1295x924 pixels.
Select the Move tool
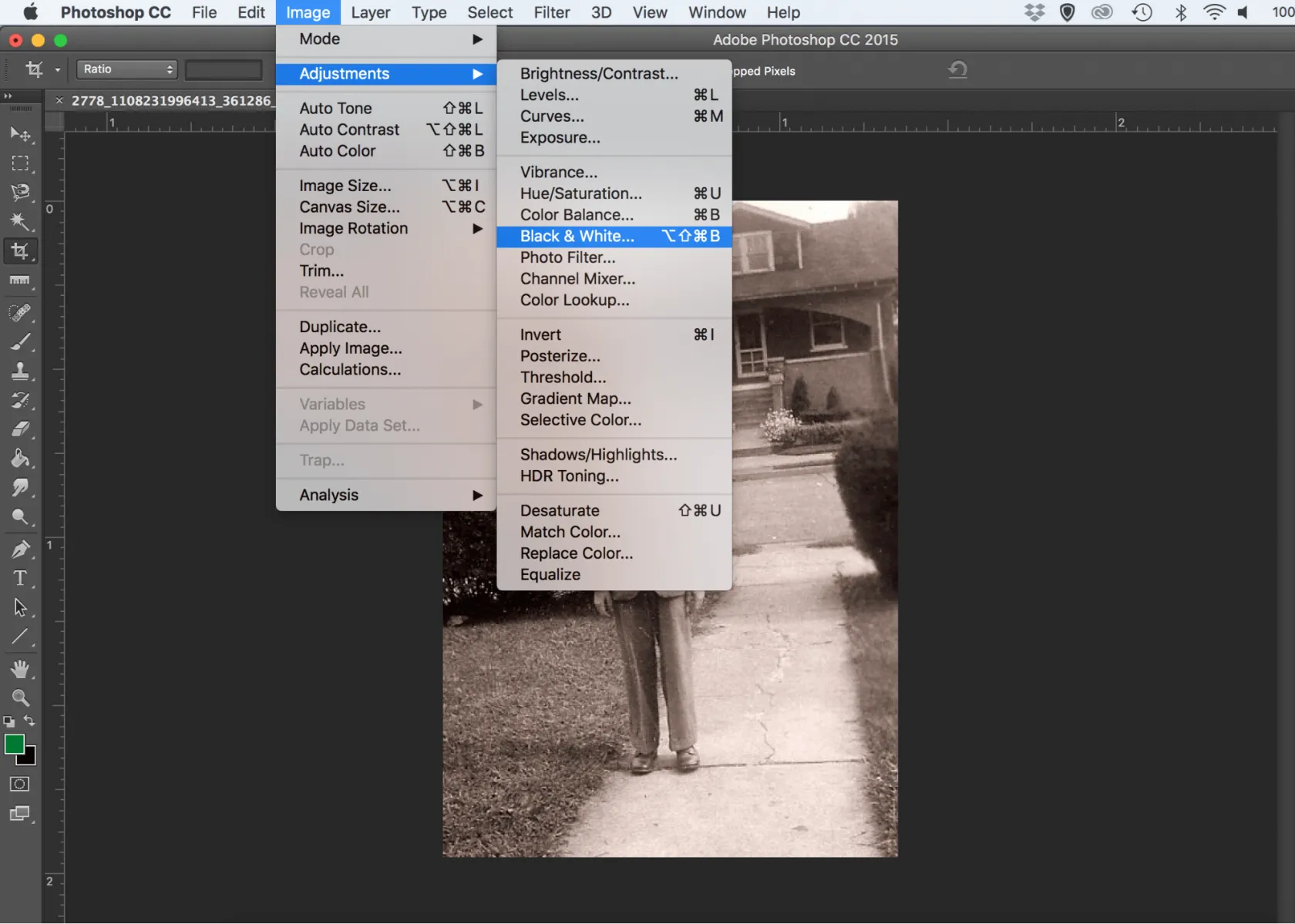click(20, 134)
